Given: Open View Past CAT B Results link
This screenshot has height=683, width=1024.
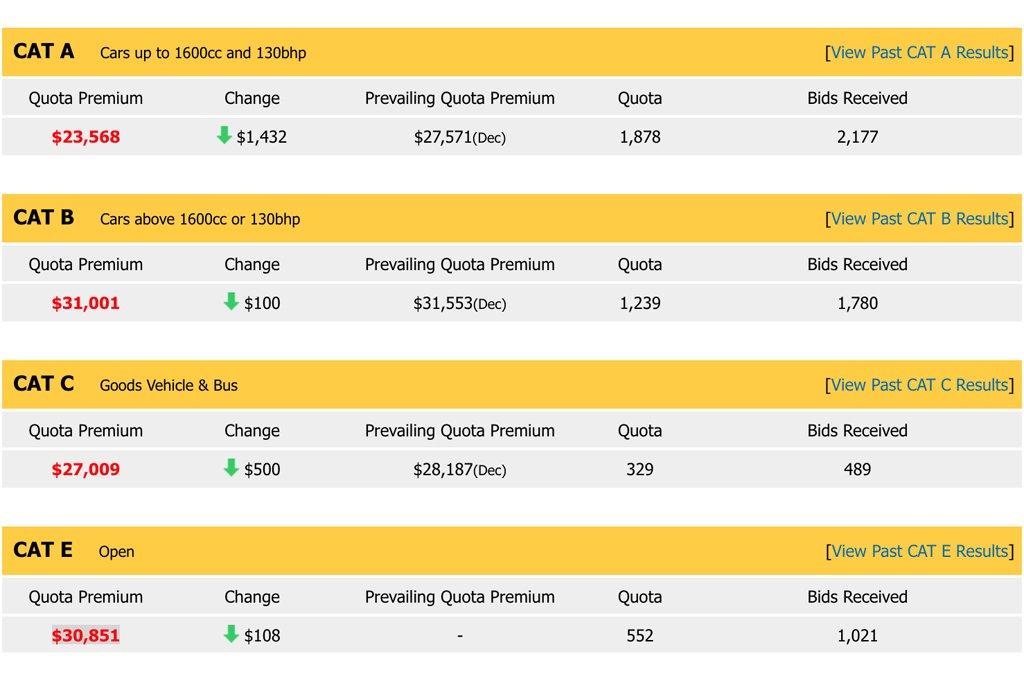Looking at the screenshot, I should 919,218.
